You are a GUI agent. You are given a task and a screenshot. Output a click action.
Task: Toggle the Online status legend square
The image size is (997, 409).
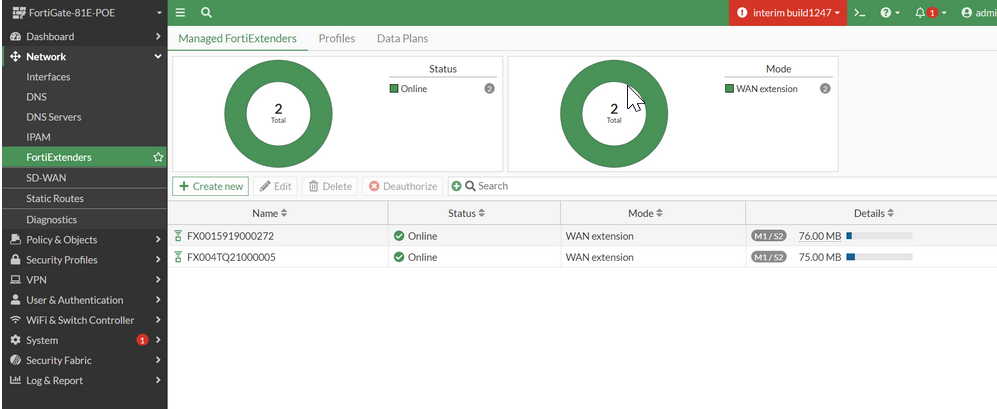coord(394,88)
